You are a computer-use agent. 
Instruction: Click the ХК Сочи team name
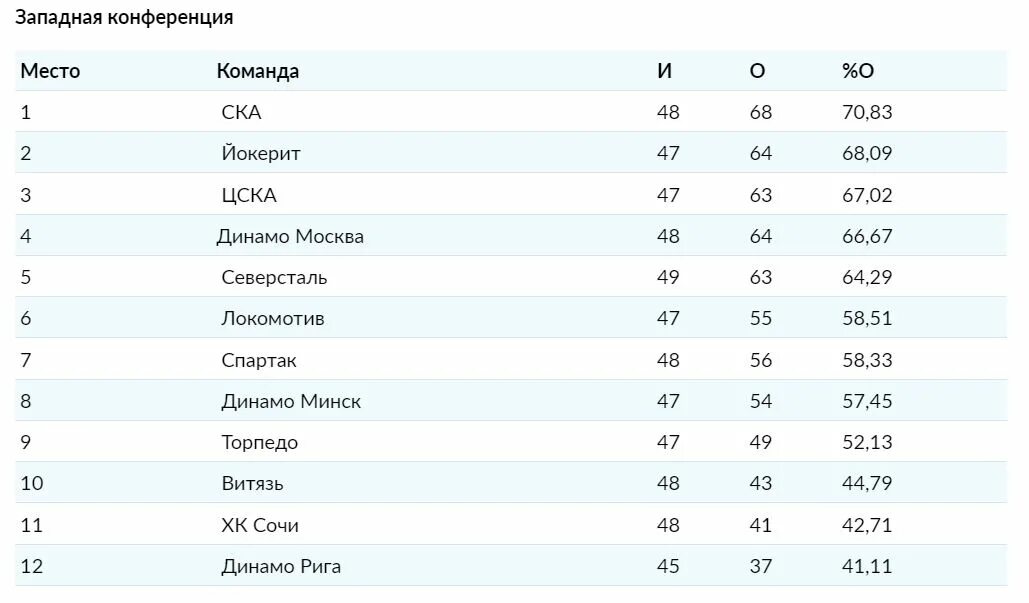(x=260, y=525)
